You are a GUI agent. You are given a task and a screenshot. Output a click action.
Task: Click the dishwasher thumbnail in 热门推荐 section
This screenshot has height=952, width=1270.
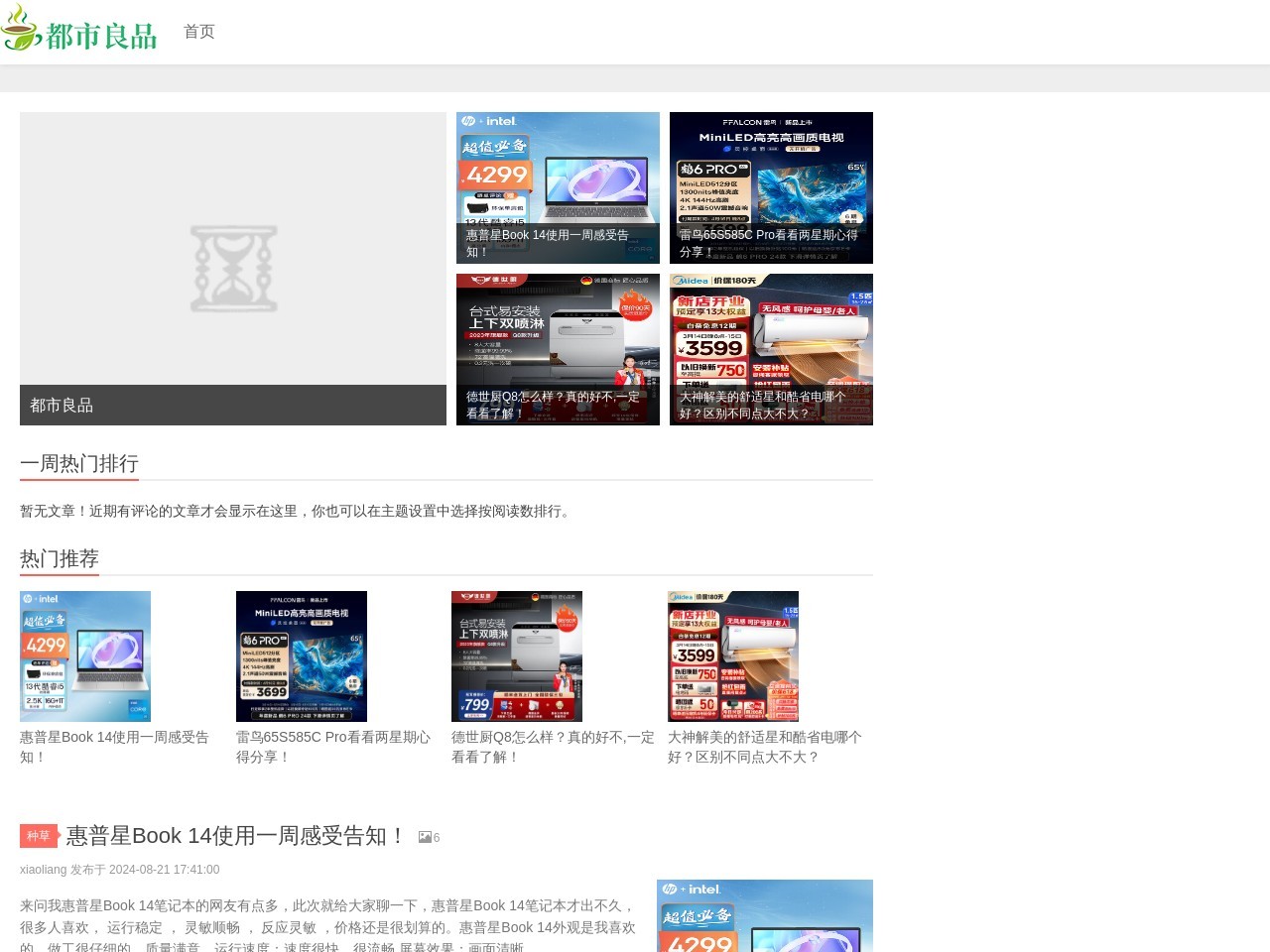(517, 655)
